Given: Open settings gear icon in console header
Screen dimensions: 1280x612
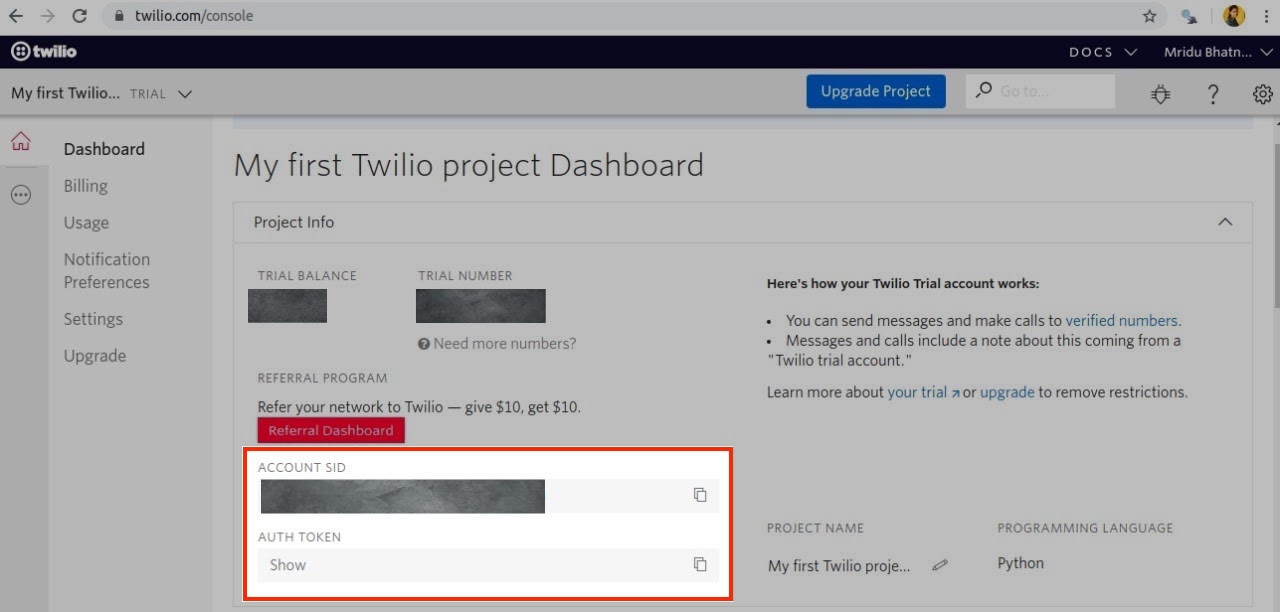Looking at the screenshot, I should (1262, 94).
